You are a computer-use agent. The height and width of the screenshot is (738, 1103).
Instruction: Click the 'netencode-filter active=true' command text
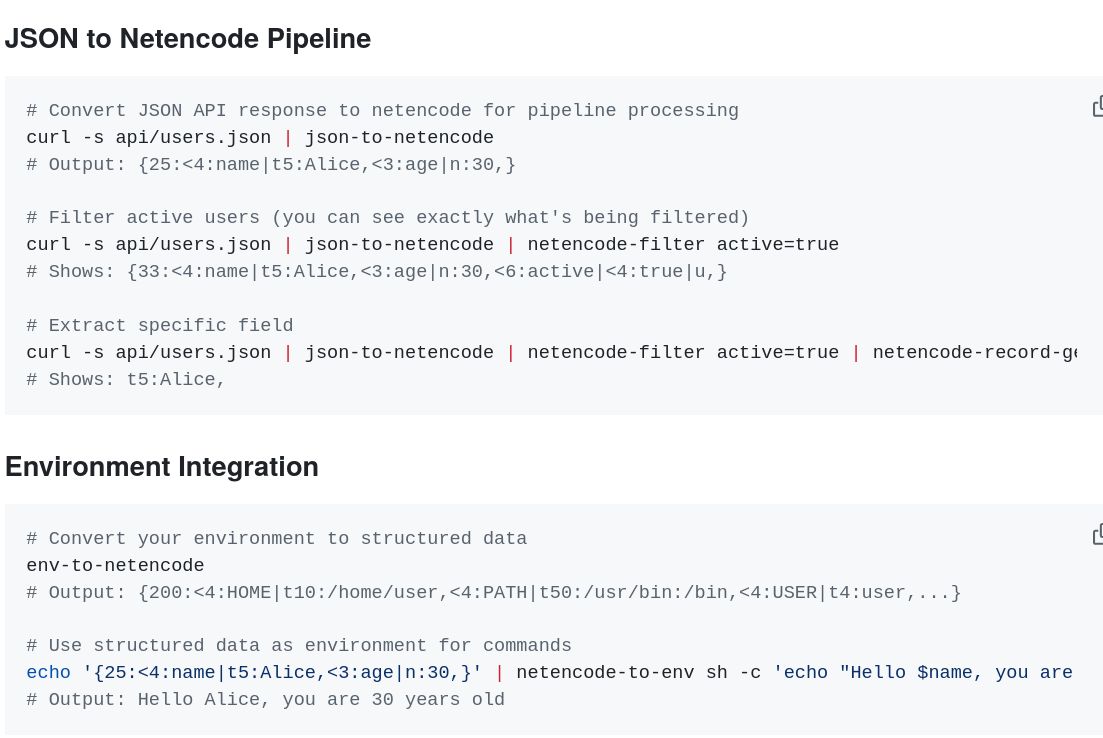[x=682, y=244]
